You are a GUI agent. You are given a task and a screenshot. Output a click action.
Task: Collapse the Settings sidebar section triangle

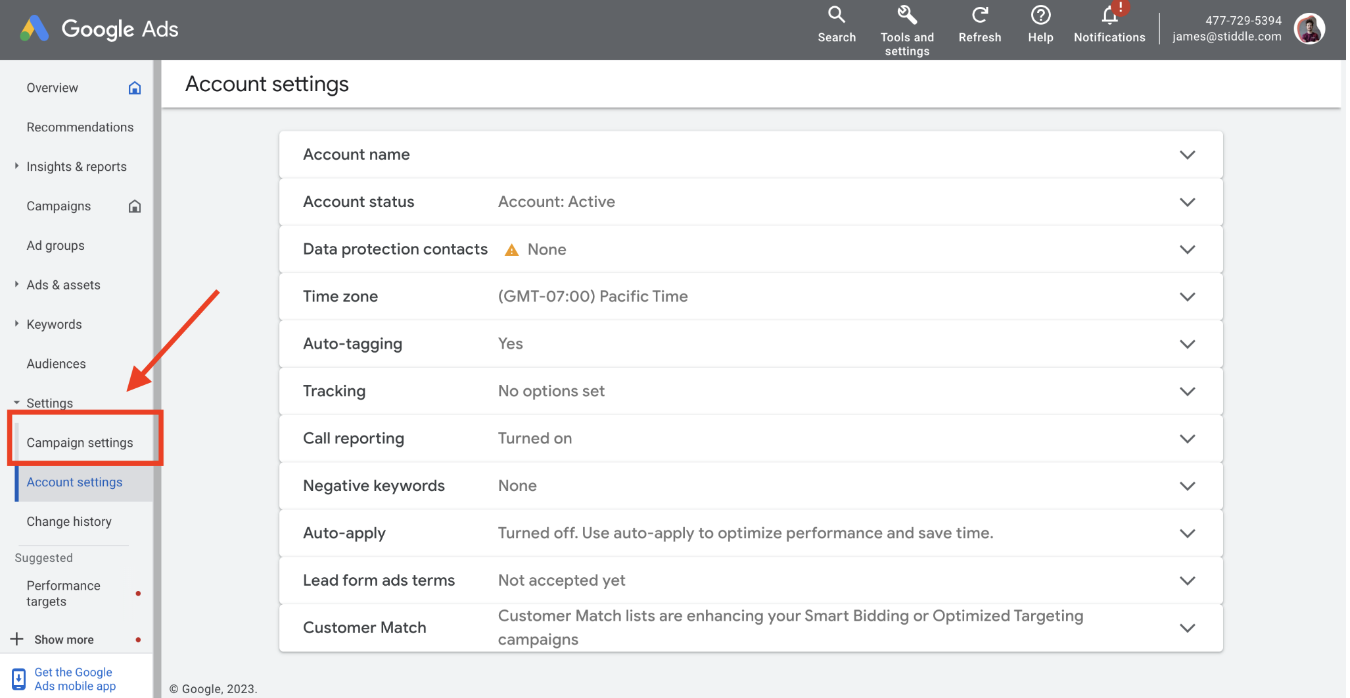pyautogui.click(x=17, y=403)
